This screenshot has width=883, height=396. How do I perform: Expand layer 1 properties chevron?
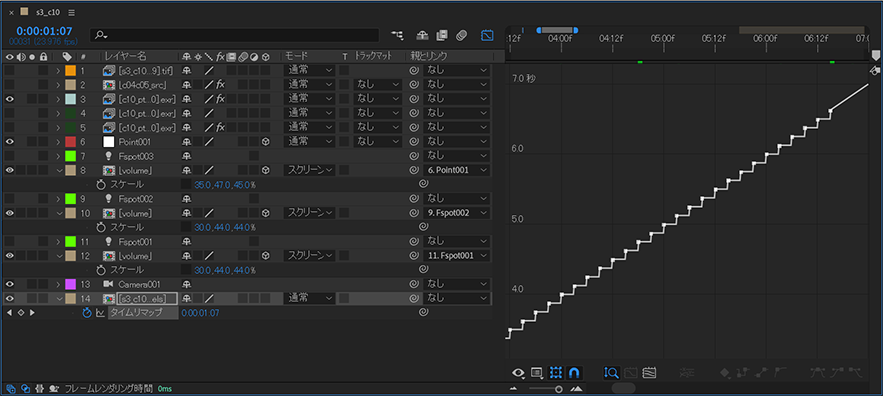pos(57,70)
